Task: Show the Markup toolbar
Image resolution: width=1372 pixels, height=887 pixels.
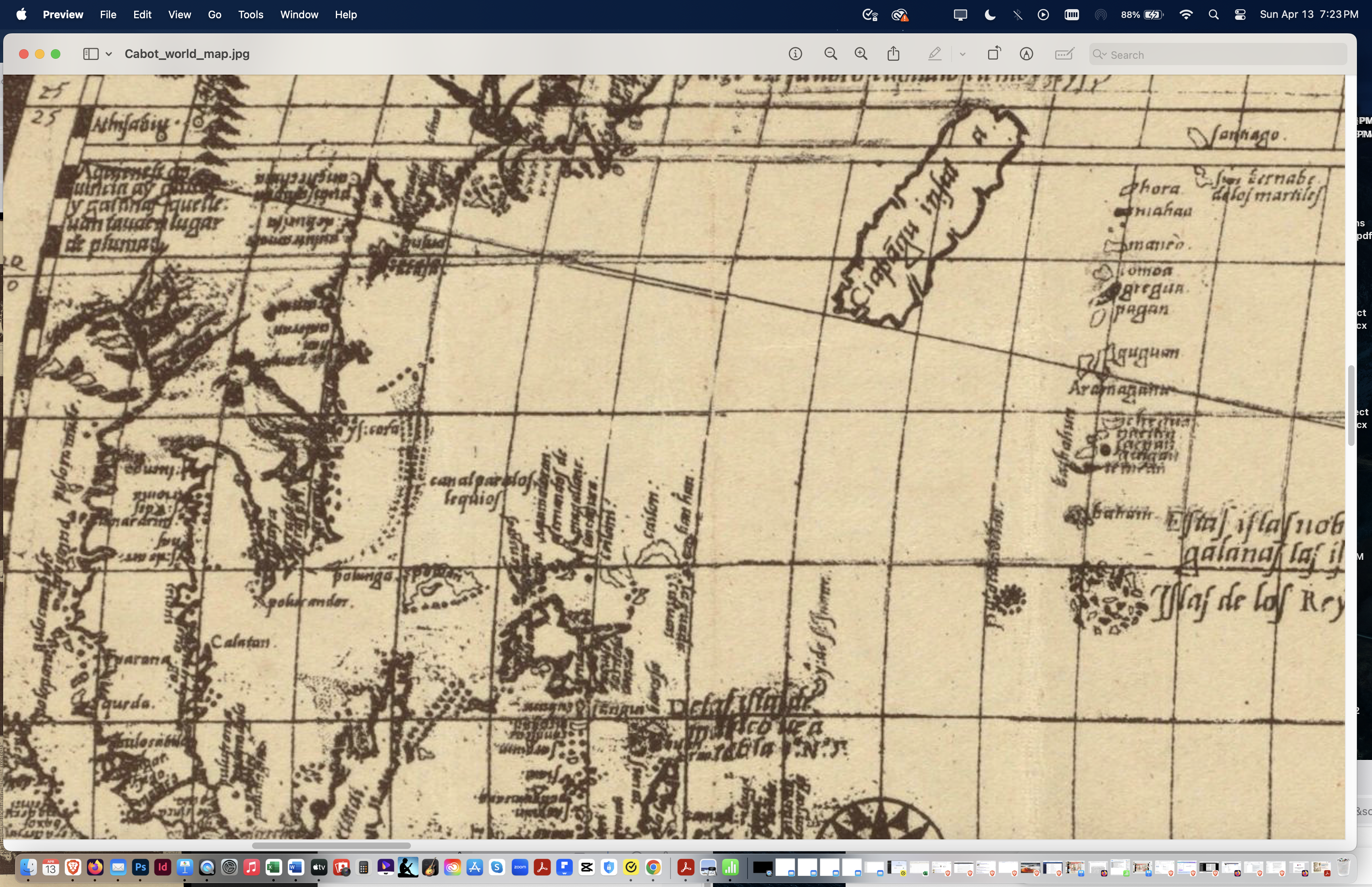Action: (x=1026, y=54)
